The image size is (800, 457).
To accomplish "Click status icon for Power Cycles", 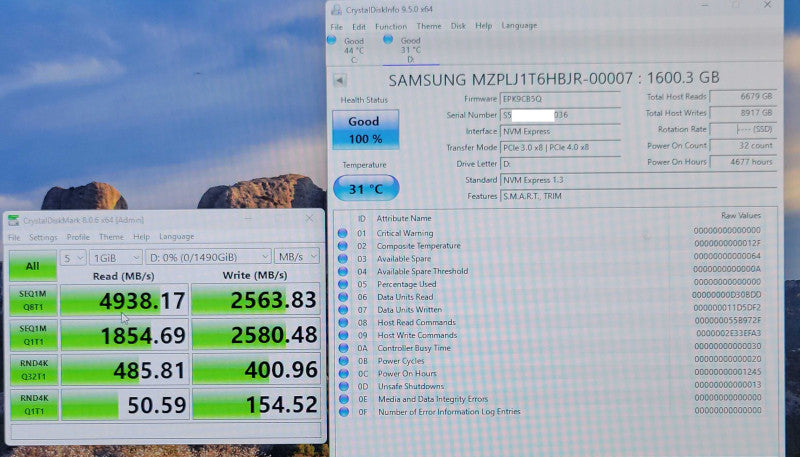I will 343,361.
